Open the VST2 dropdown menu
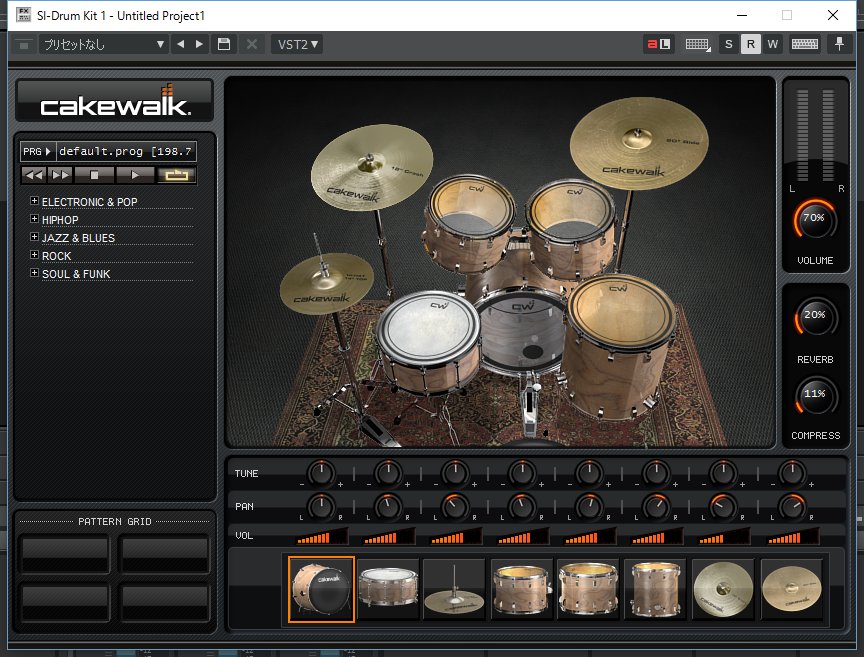This screenshot has height=657, width=864. click(x=297, y=44)
